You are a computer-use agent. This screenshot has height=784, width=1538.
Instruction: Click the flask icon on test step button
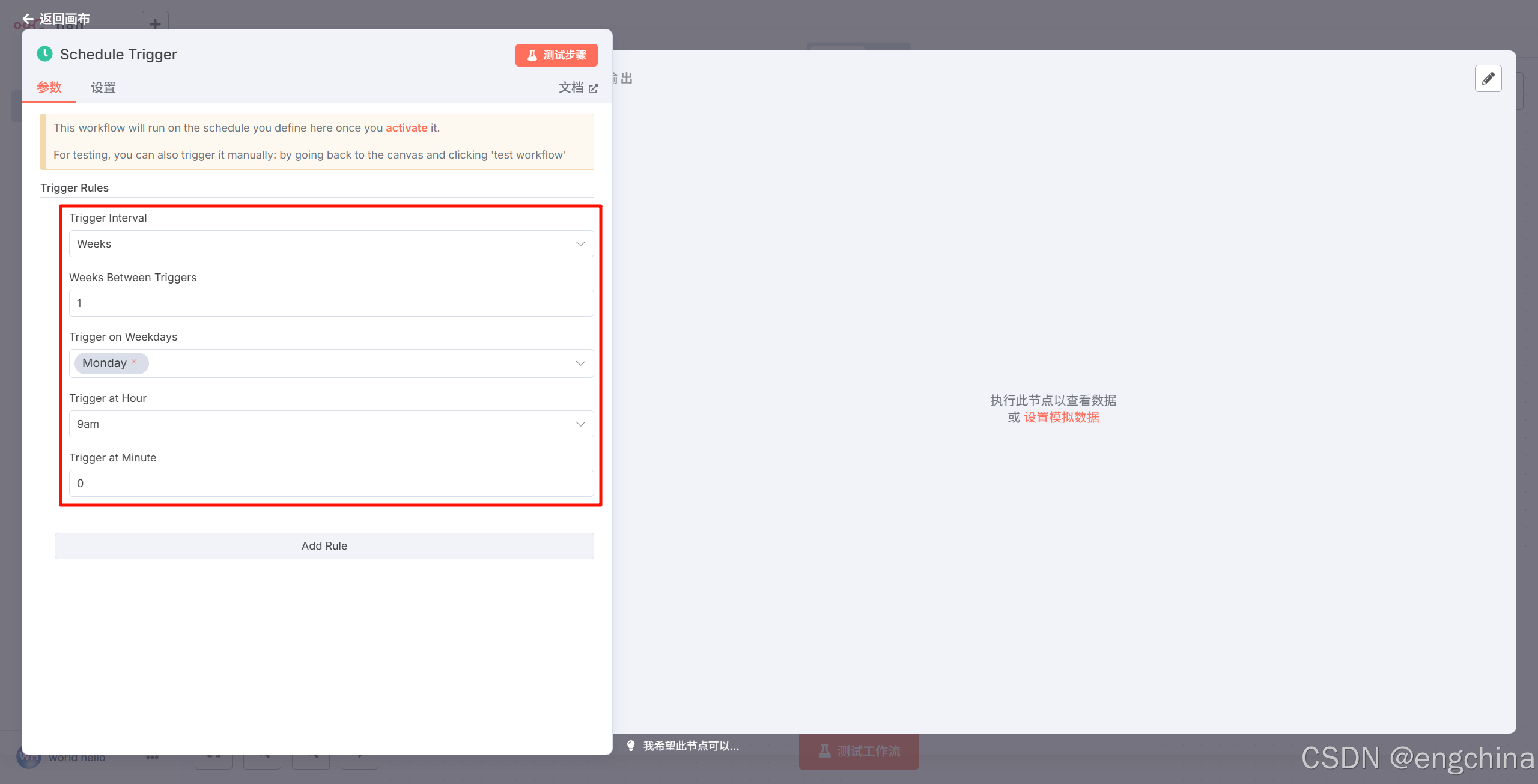point(532,55)
